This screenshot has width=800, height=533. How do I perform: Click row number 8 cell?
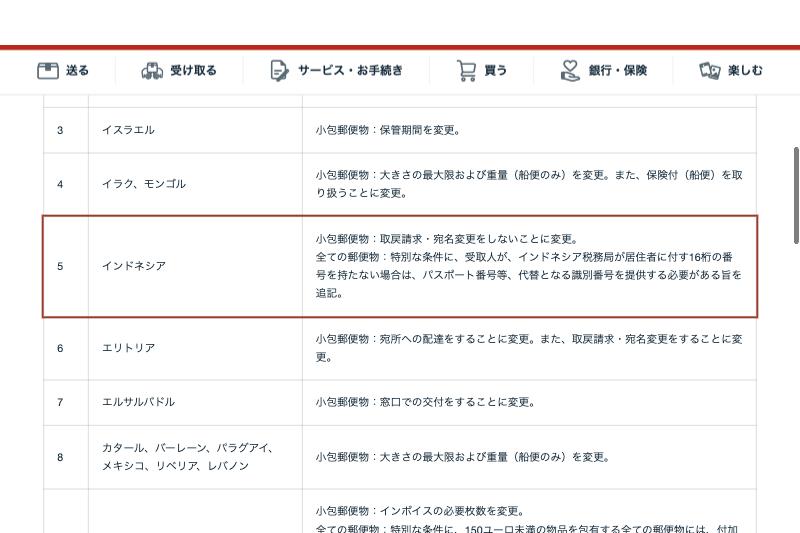point(66,457)
